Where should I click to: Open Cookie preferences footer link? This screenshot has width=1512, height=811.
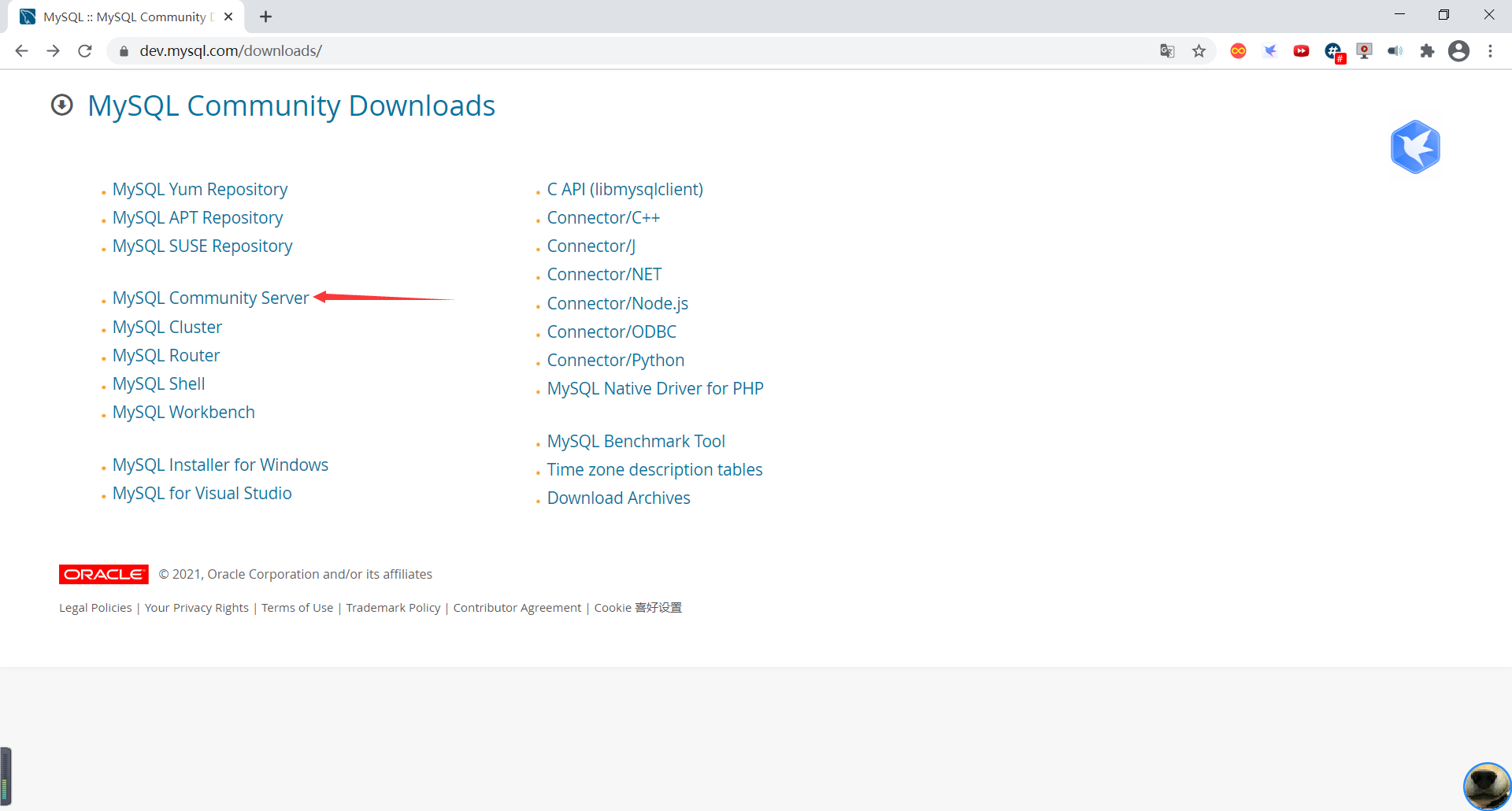pyautogui.click(x=638, y=608)
